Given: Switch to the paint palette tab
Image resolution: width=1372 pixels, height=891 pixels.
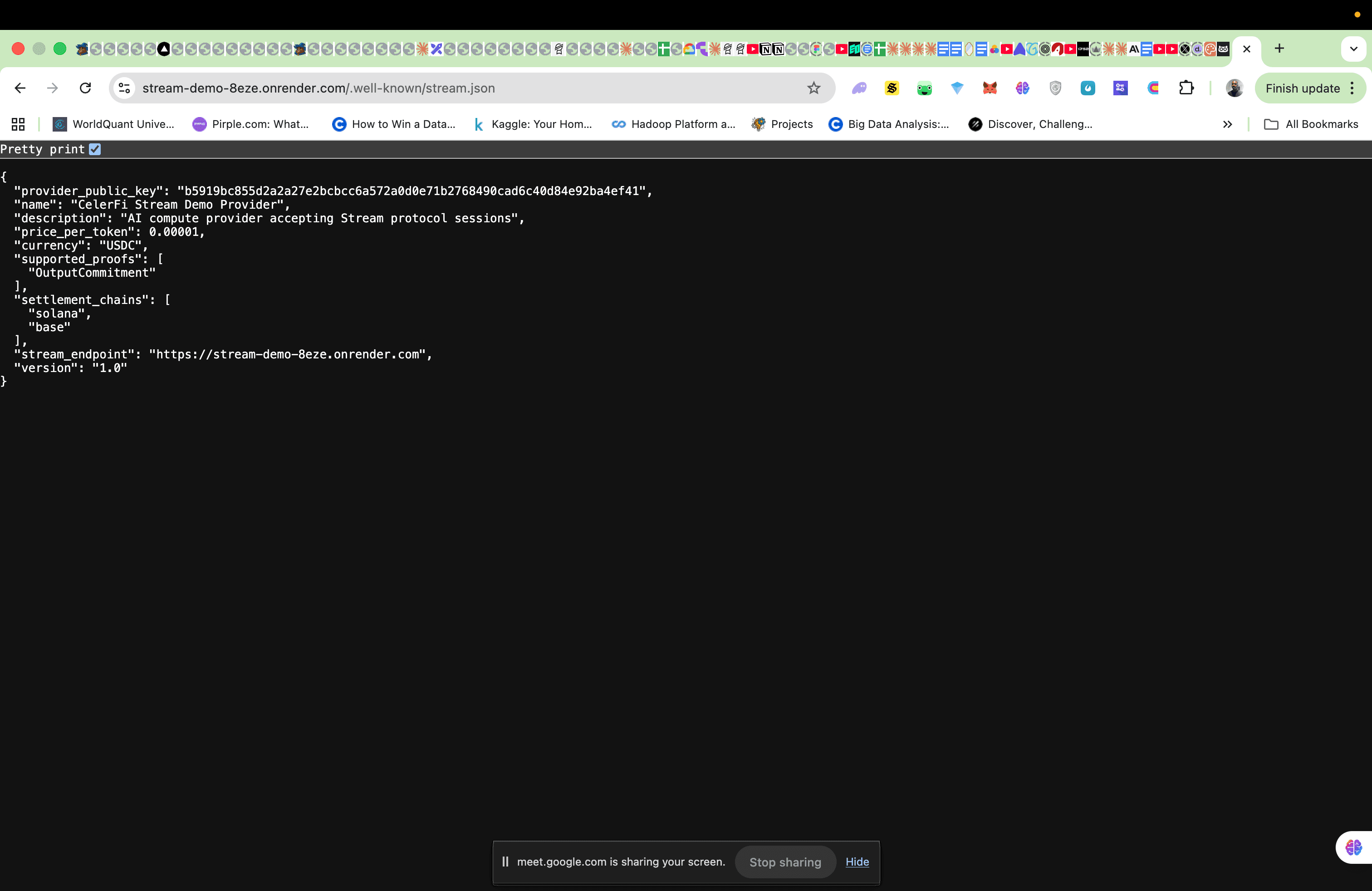Looking at the screenshot, I should click(x=1210, y=49).
